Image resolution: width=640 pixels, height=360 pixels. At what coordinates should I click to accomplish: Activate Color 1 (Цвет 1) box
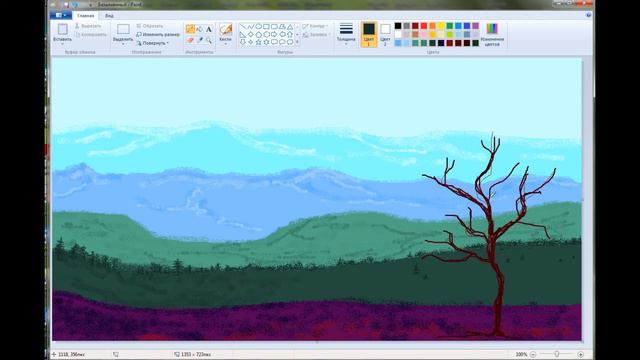[x=369, y=34]
